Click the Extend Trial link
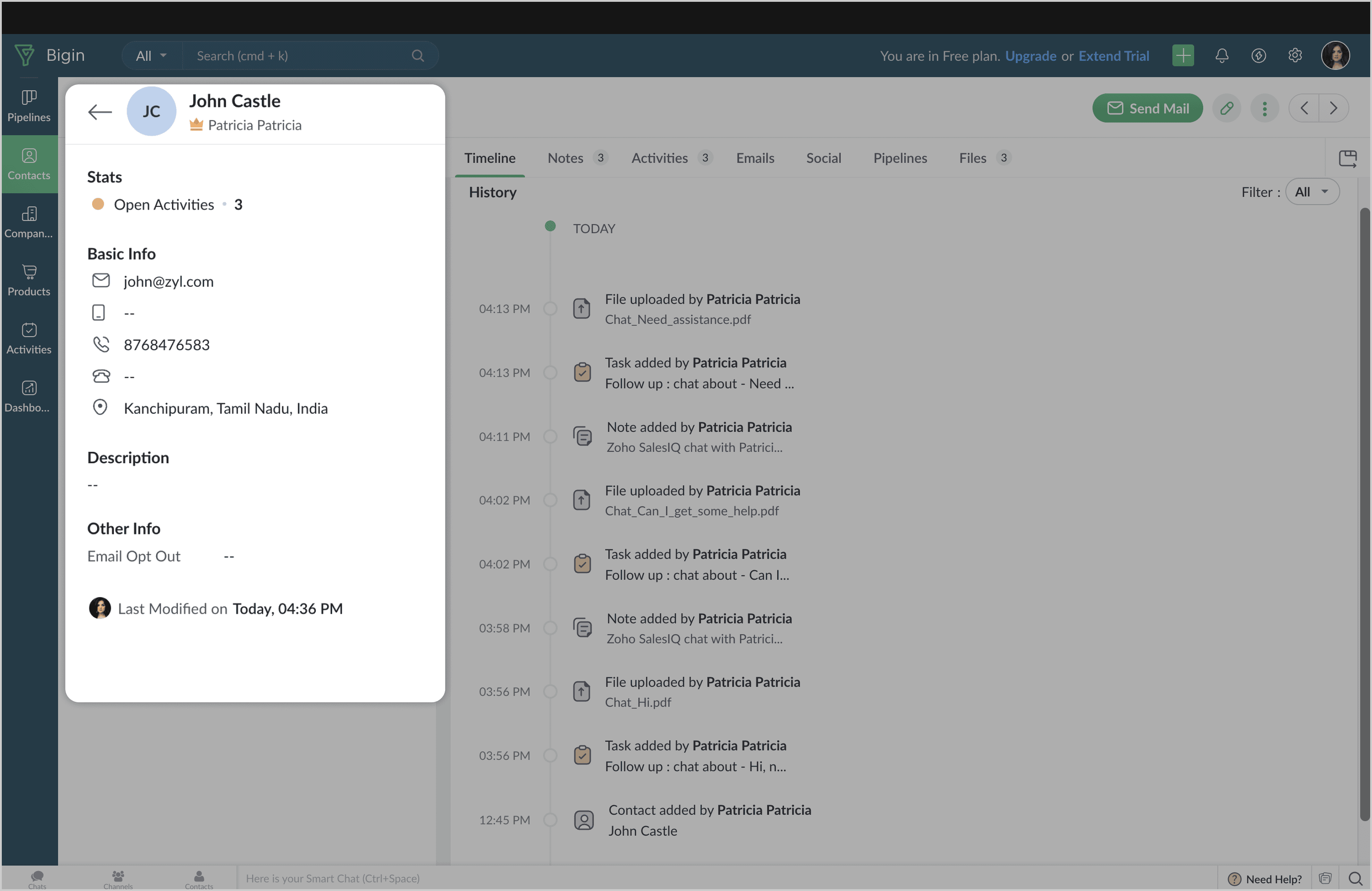The width and height of the screenshot is (1372, 891). tap(1113, 56)
